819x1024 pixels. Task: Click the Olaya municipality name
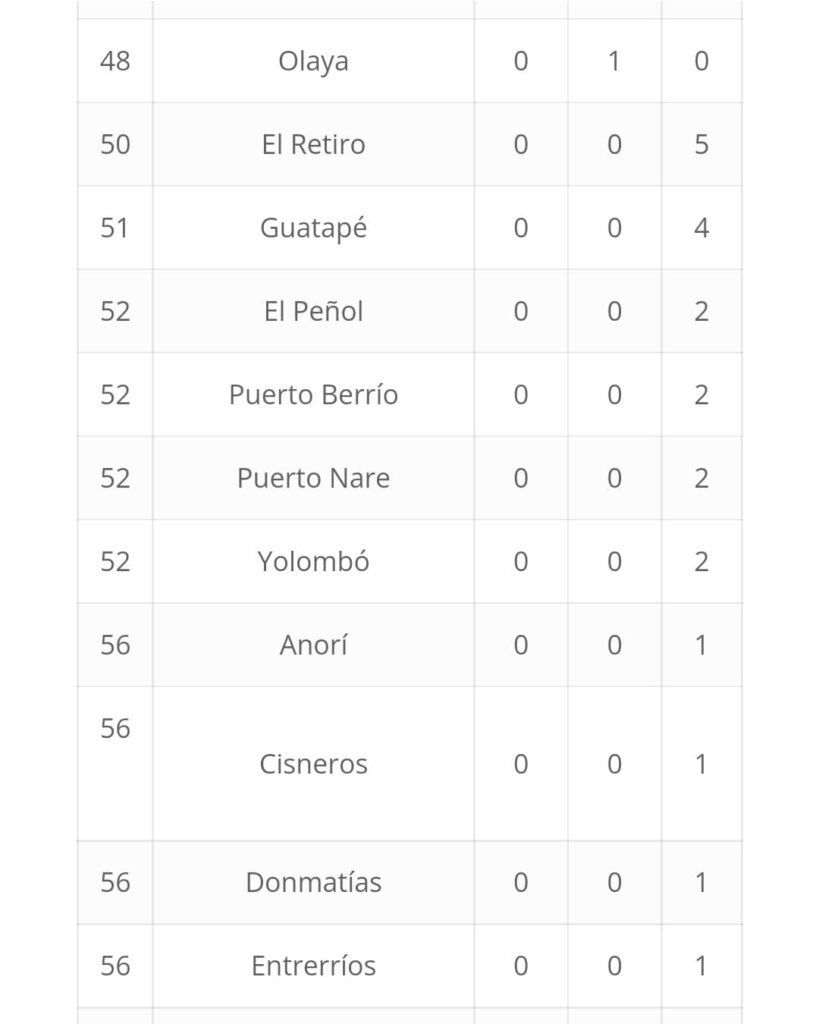313,61
